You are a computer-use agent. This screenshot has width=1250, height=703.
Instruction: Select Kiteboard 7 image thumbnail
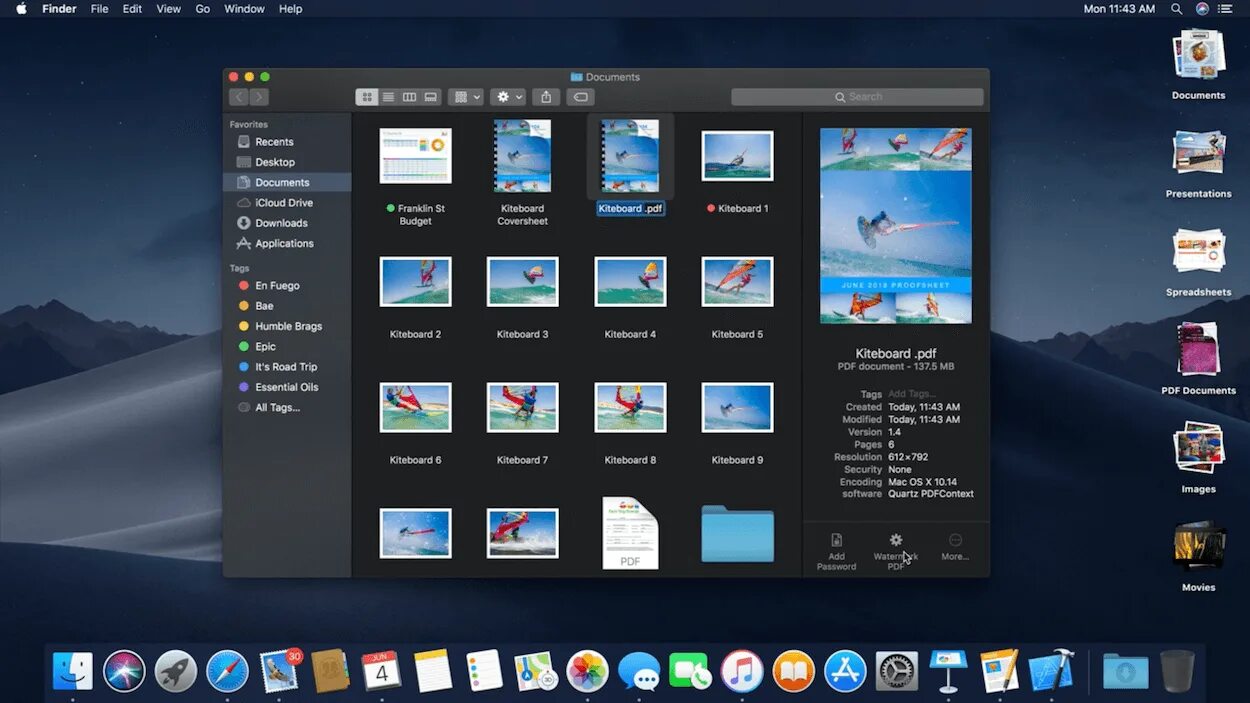tap(522, 407)
